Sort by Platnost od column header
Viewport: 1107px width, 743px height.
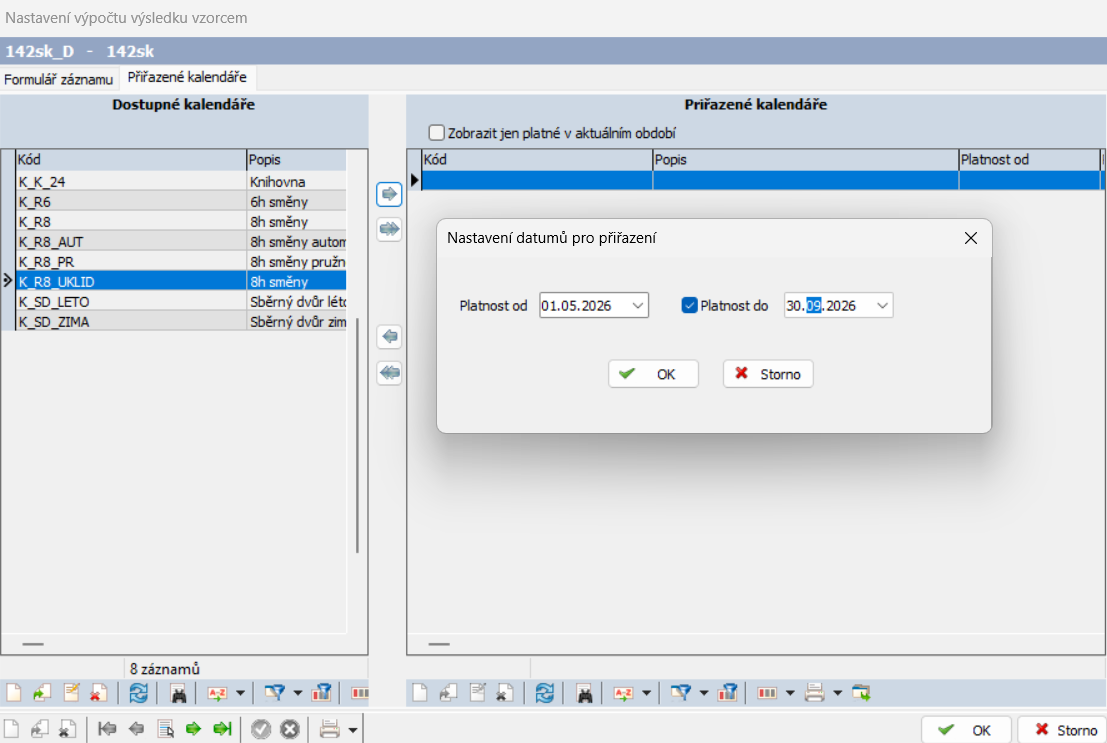point(1029,160)
